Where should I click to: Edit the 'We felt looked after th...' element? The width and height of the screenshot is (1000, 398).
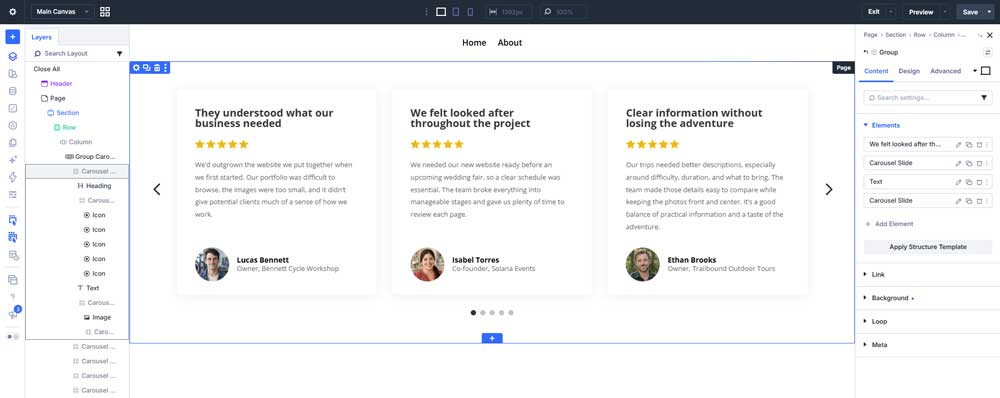958,145
